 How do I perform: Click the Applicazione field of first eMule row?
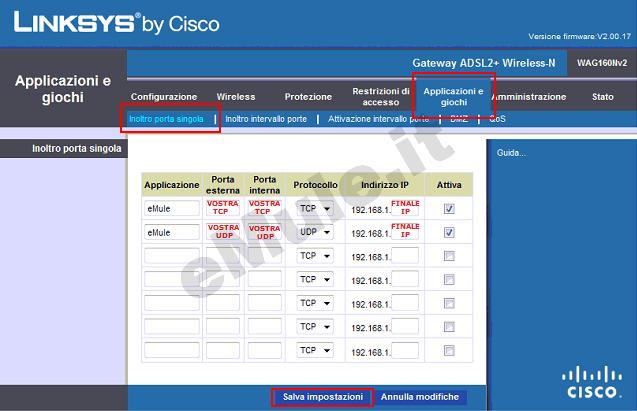point(172,209)
